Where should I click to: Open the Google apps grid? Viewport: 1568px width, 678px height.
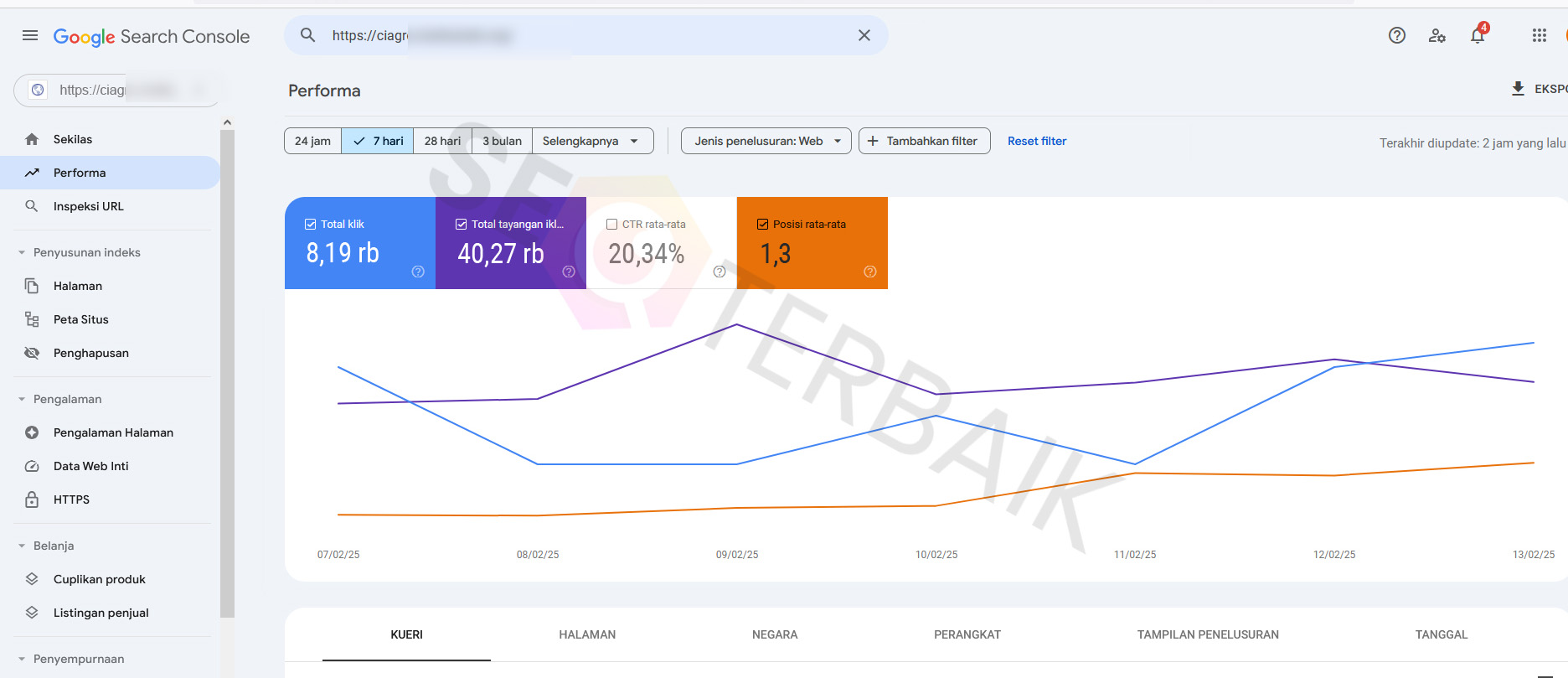1539,35
